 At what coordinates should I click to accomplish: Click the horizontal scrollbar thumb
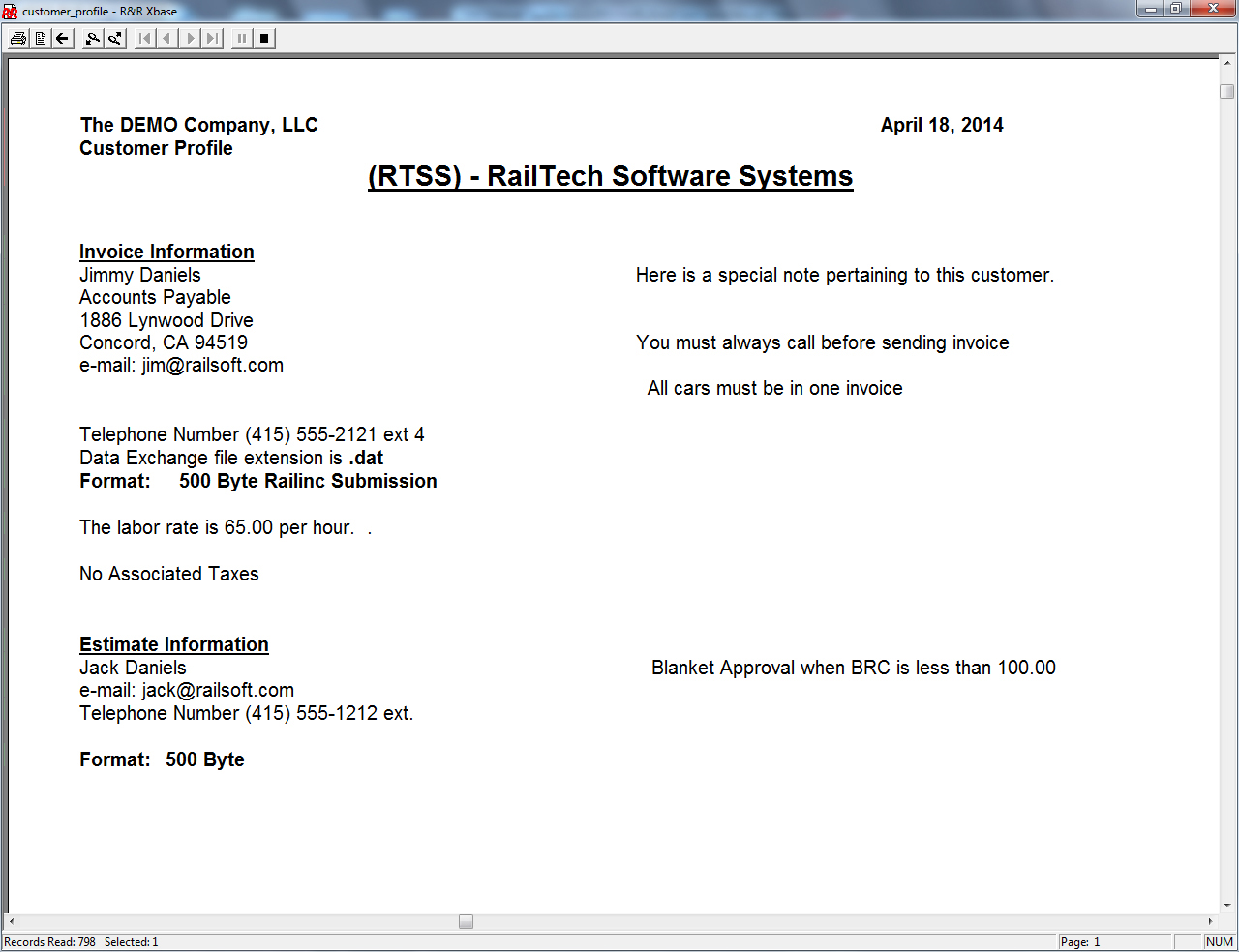tap(466, 922)
